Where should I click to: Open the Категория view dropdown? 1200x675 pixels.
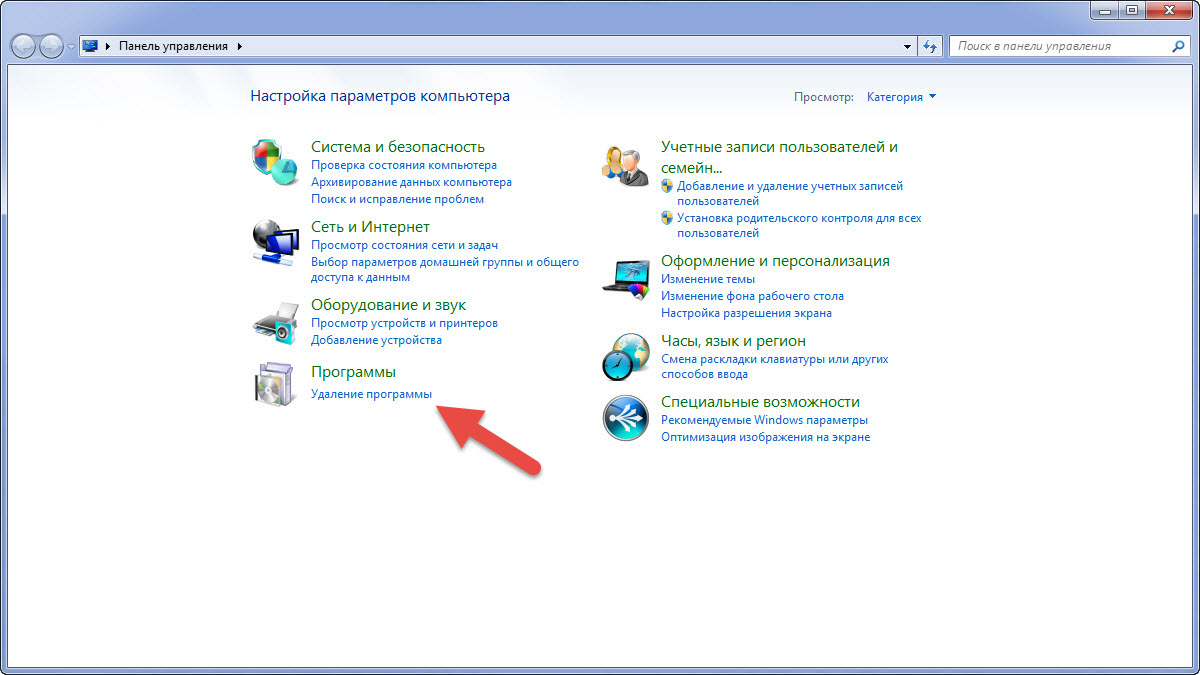click(x=902, y=97)
